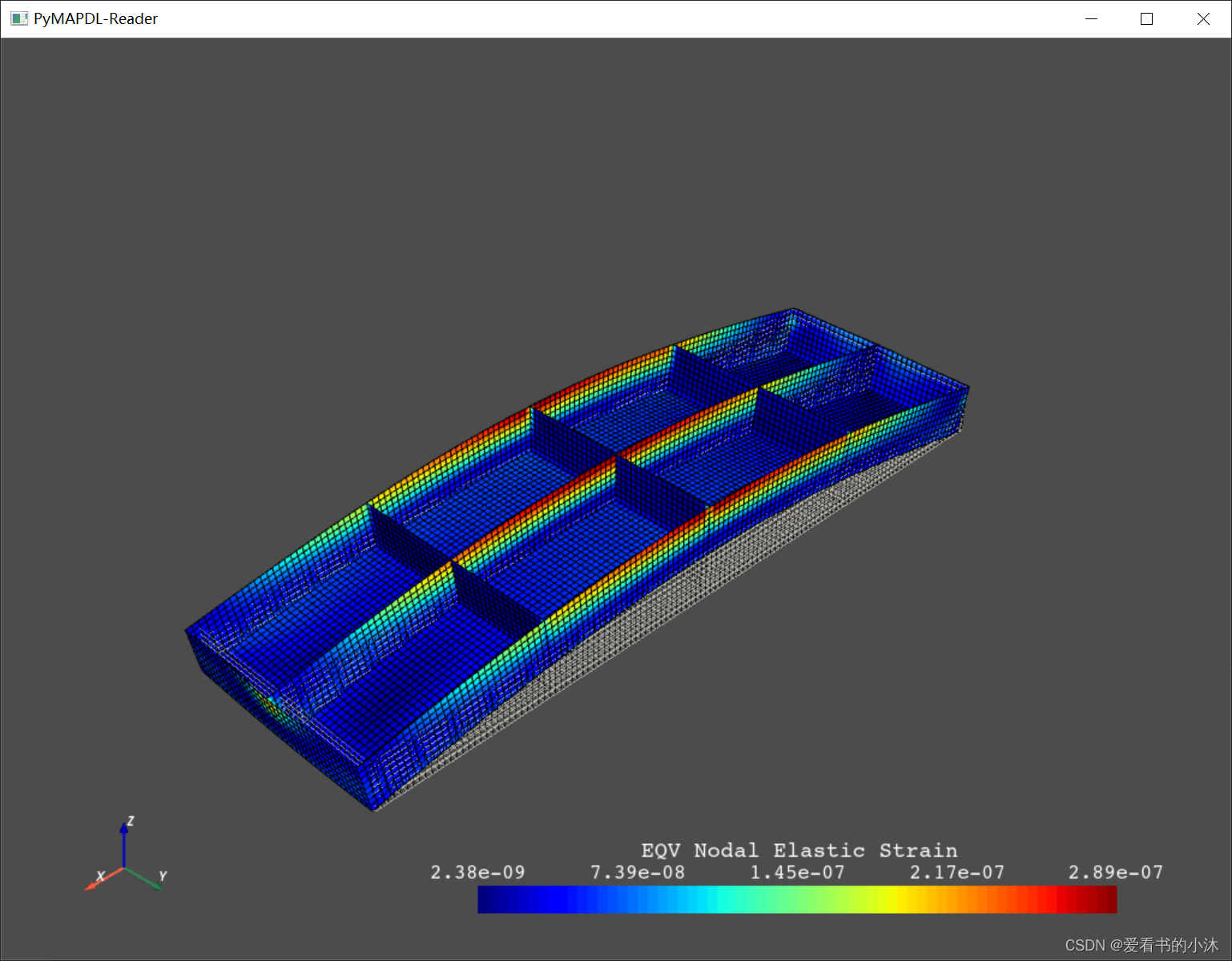
Task: Minimize the PyMAPDL-Reader window
Action: tap(1091, 18)
